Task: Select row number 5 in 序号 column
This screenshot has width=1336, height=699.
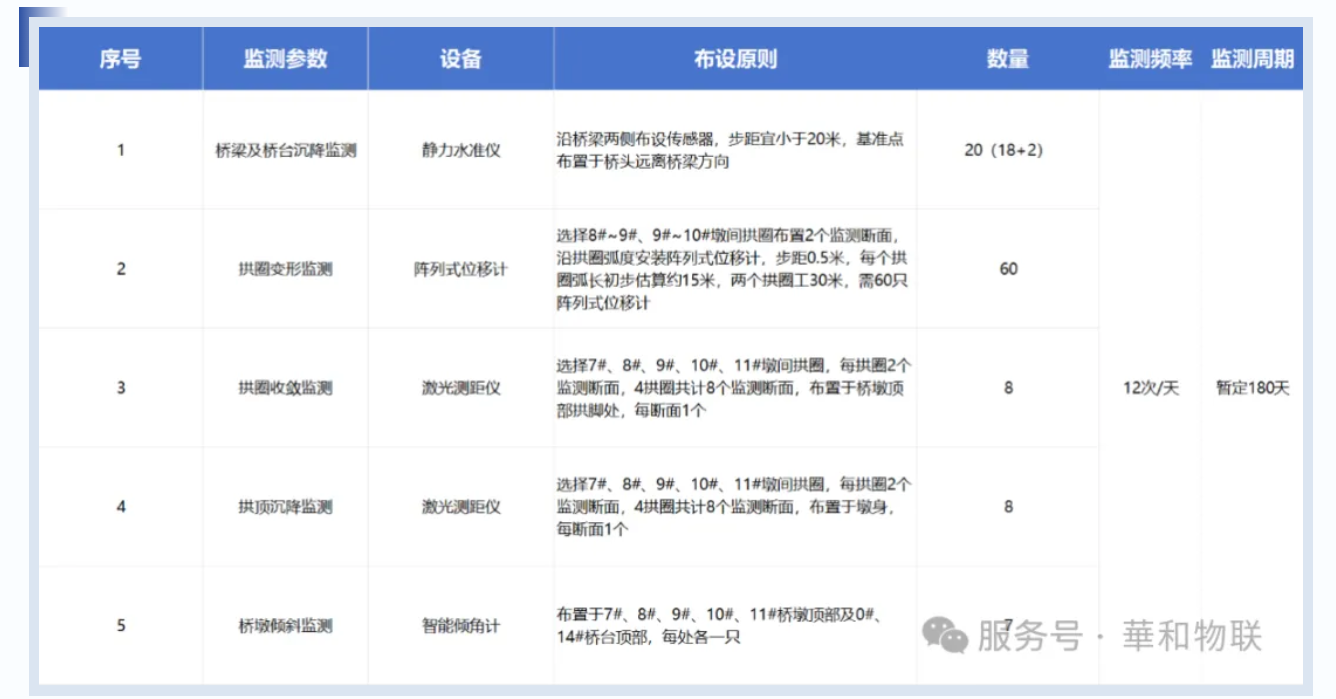Action: pyautogui.click(x=121, y=626)
